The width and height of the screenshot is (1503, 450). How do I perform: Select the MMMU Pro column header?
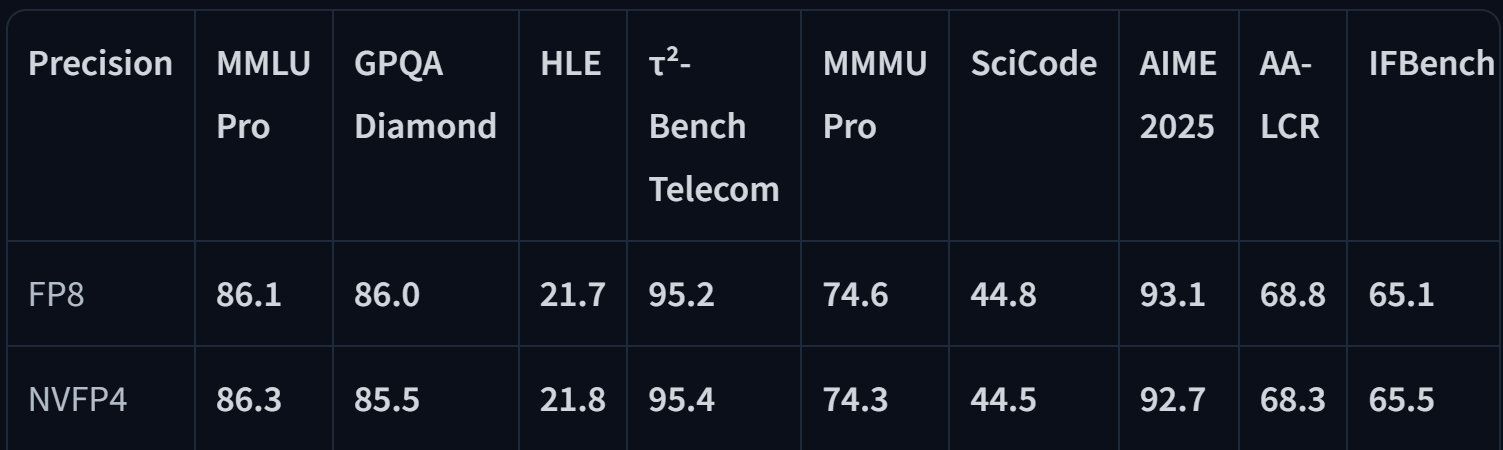pos(875,95)
